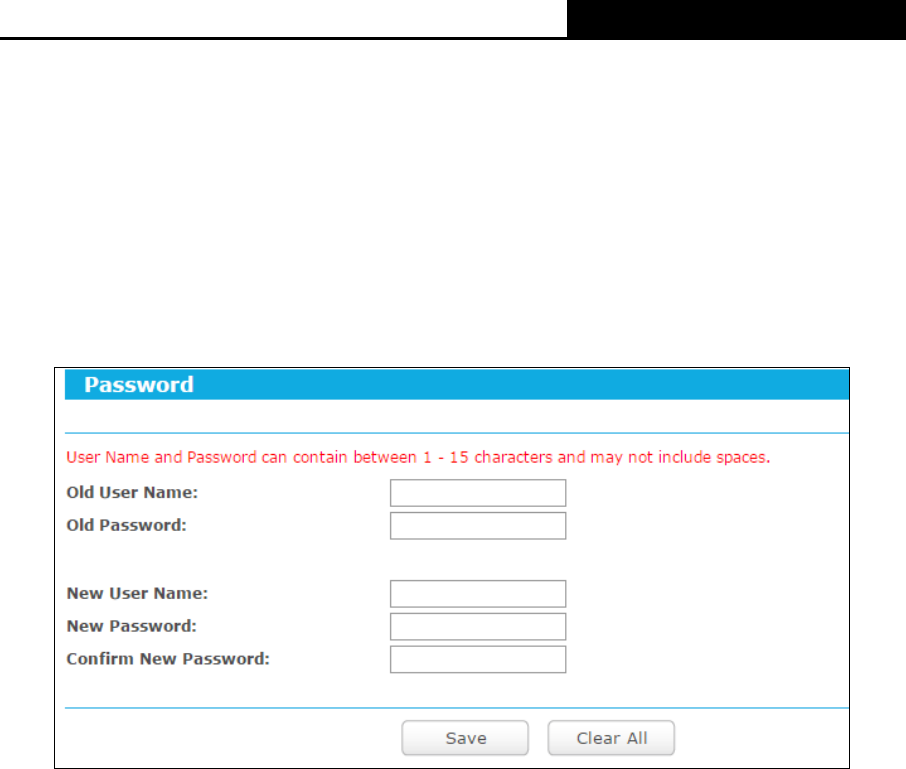Click the blank white strip beside black bar
Image resolution: width=906 pixels, height=769 pixels.
[283, 18]
